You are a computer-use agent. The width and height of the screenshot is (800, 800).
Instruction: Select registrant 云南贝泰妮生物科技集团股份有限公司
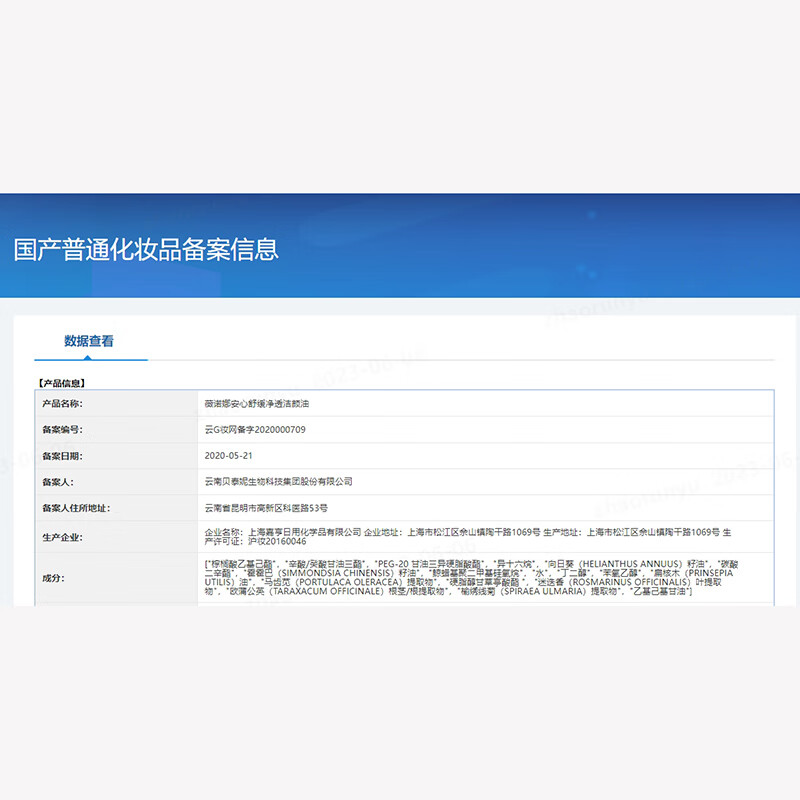click(x=278, y=481)
